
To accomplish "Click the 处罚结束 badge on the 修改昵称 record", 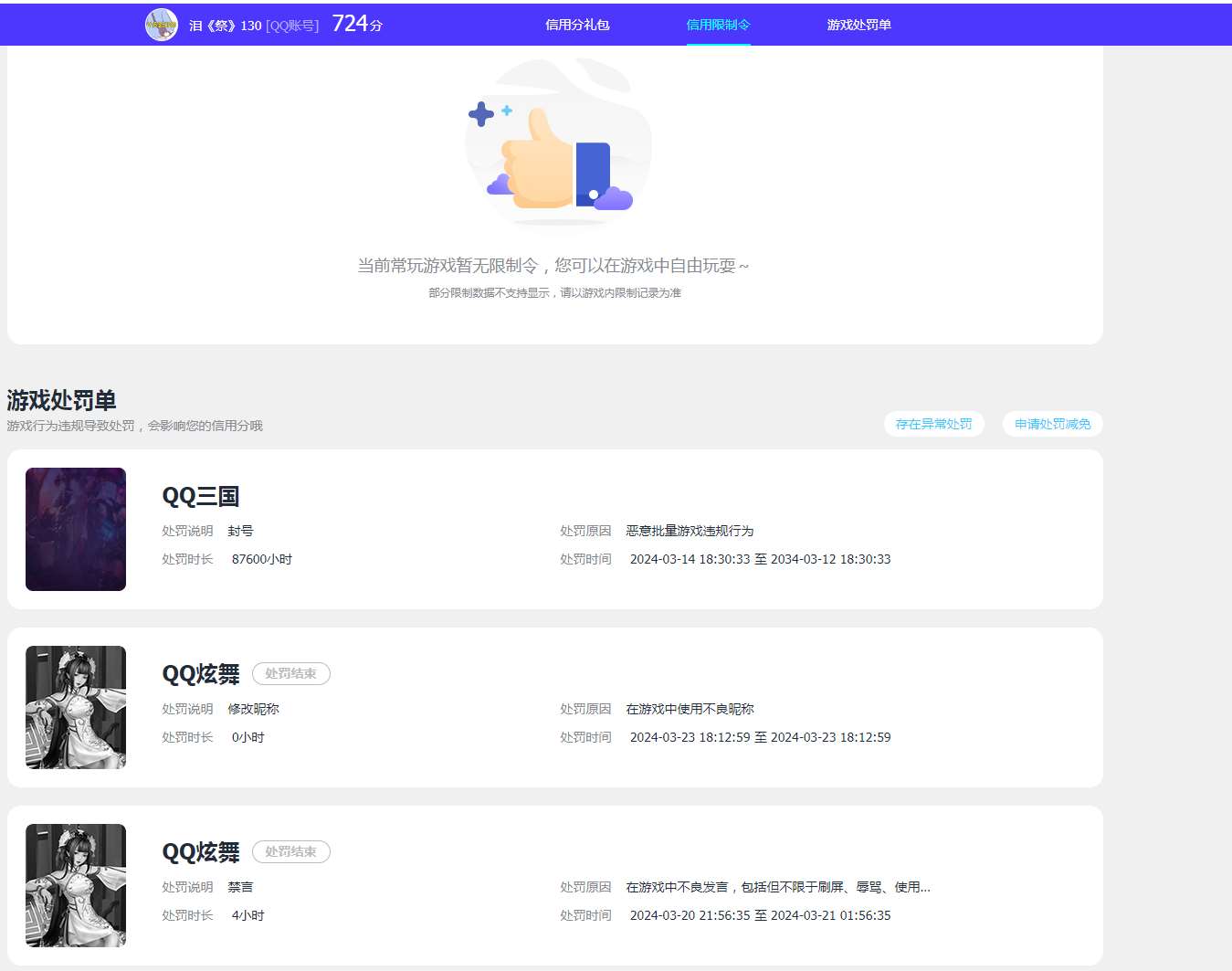I will (x=290, y=673).
